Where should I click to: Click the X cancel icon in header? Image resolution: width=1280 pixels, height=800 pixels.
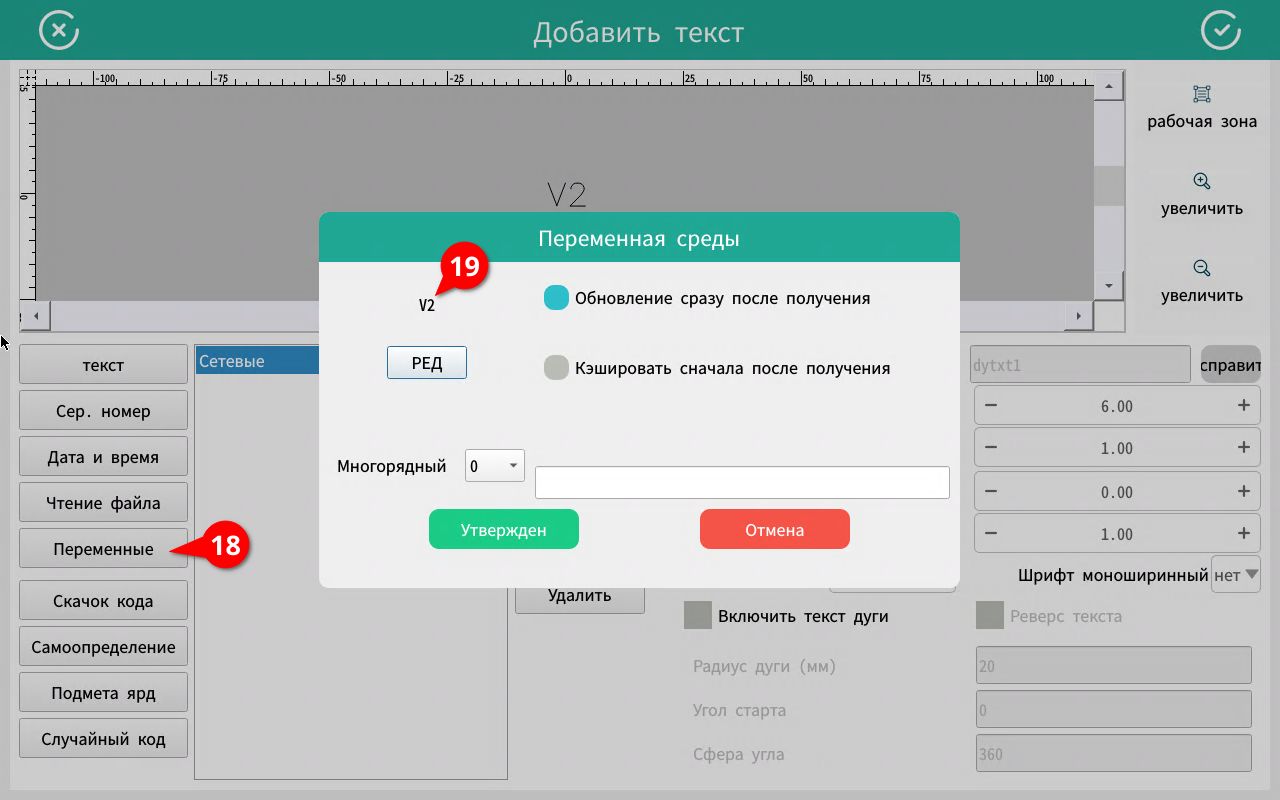coord(59,30)
